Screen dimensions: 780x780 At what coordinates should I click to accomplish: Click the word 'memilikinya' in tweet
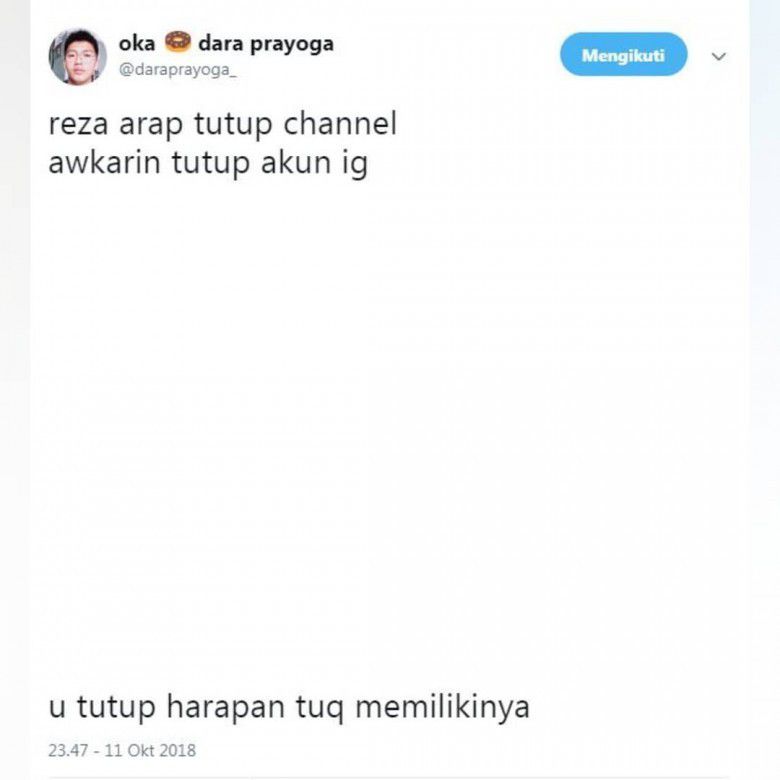tap(443, 707)
